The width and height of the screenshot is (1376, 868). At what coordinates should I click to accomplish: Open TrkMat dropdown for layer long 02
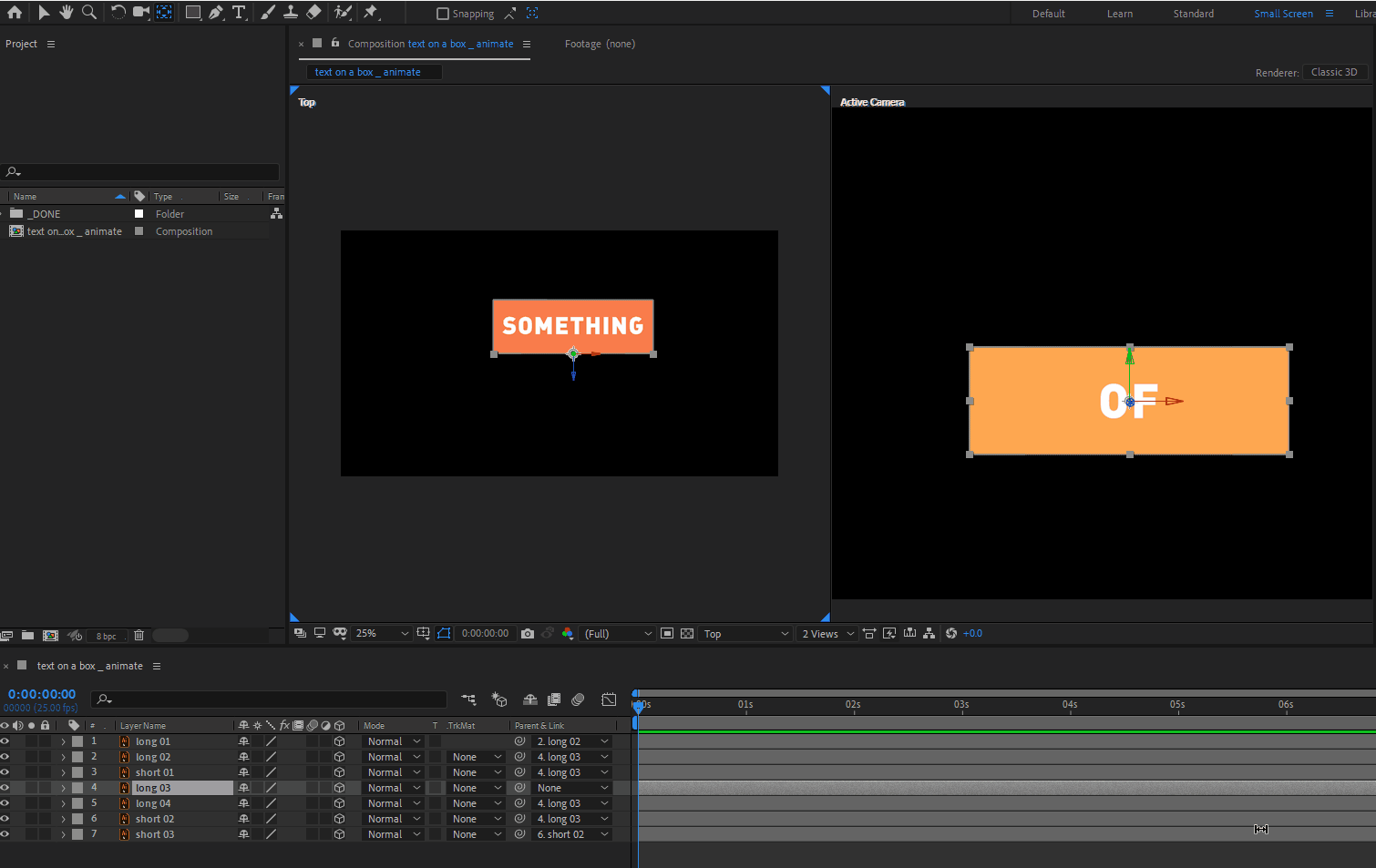(x=477, y=757)
